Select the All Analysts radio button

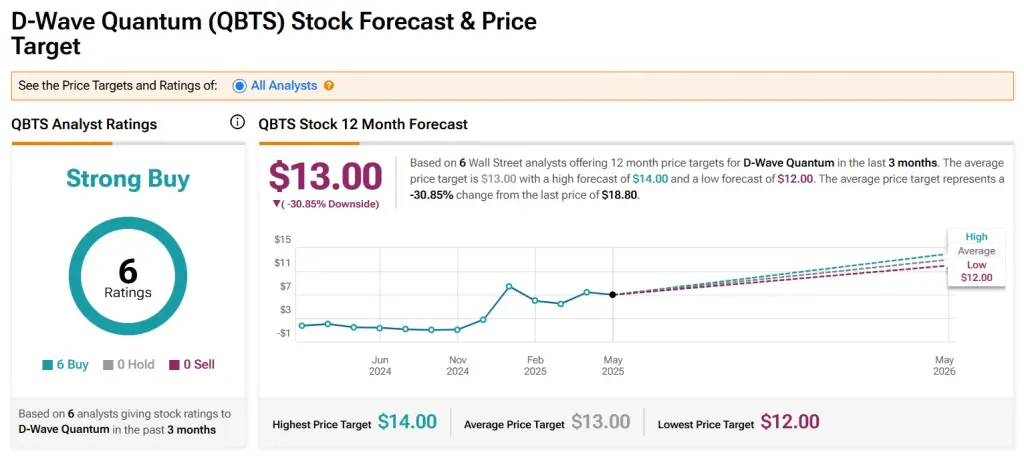[x=239, y=86]
